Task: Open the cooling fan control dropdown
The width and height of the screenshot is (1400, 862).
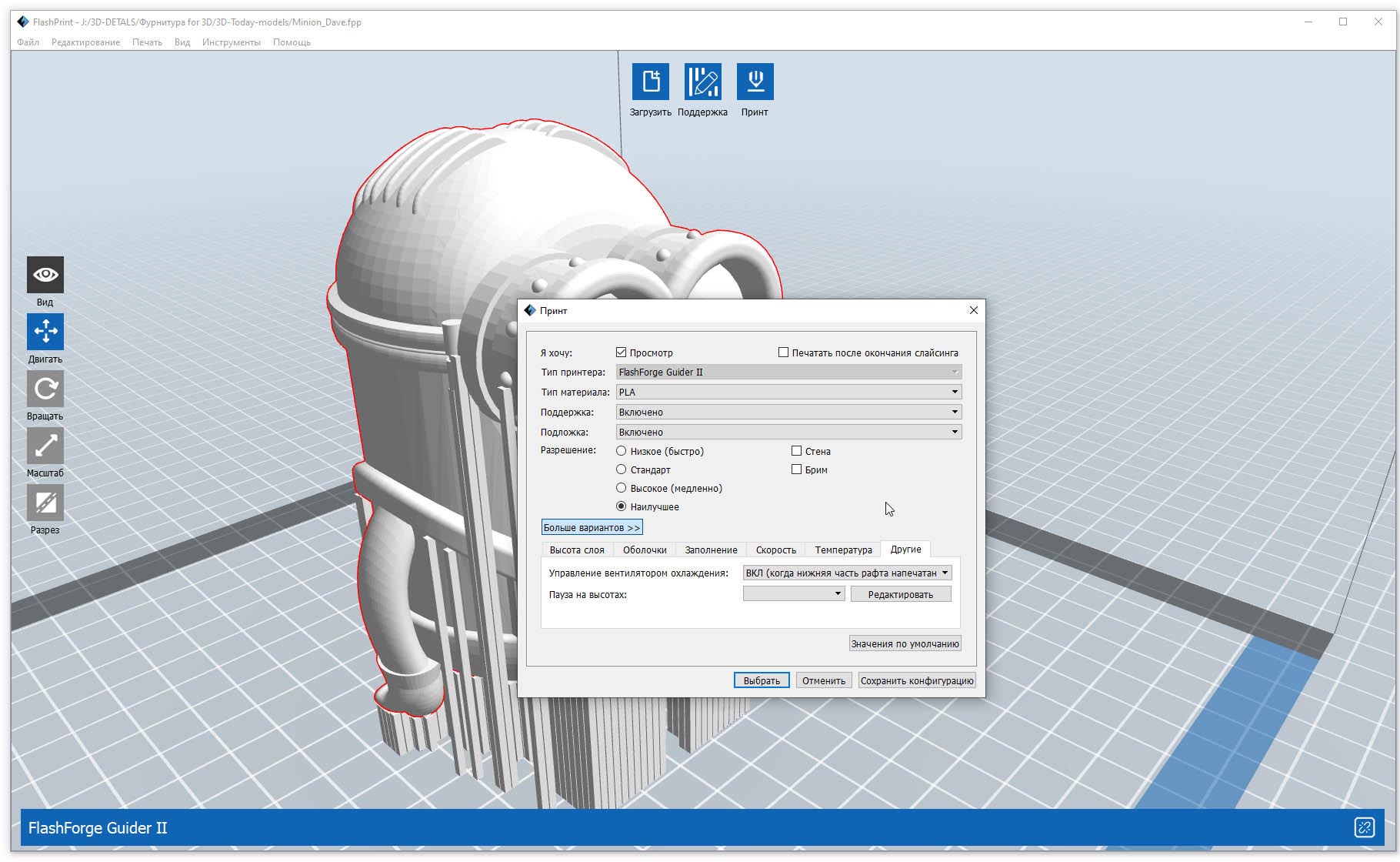Action: coord(847,573)
